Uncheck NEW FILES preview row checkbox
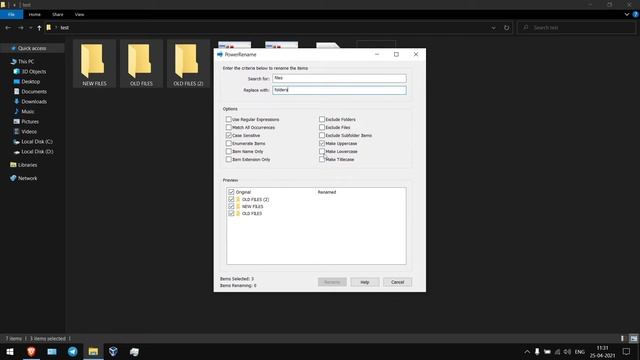The width and height of the screenshot is (640, 360). click(231, 206)
